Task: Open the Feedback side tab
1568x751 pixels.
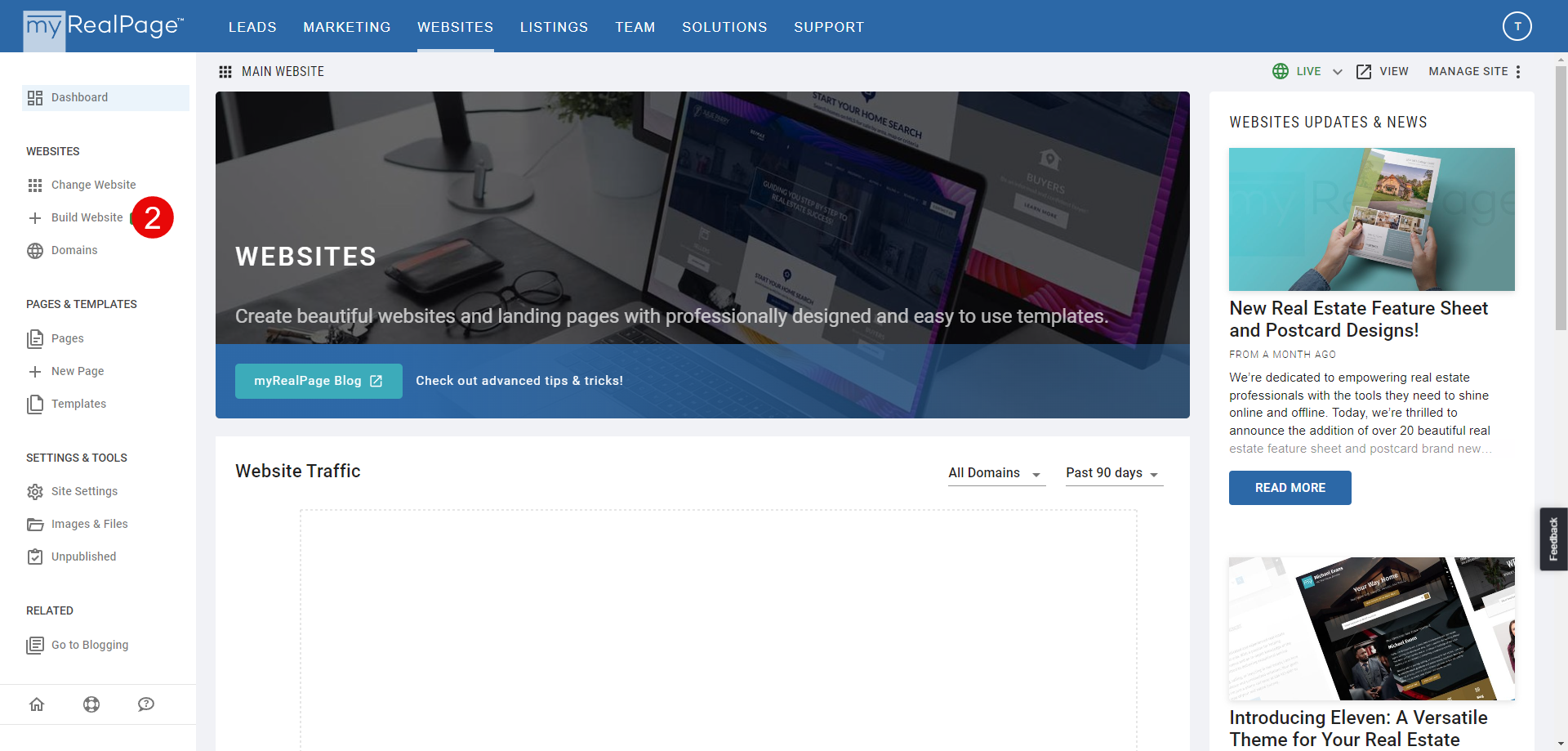Action: (1553, 539)
